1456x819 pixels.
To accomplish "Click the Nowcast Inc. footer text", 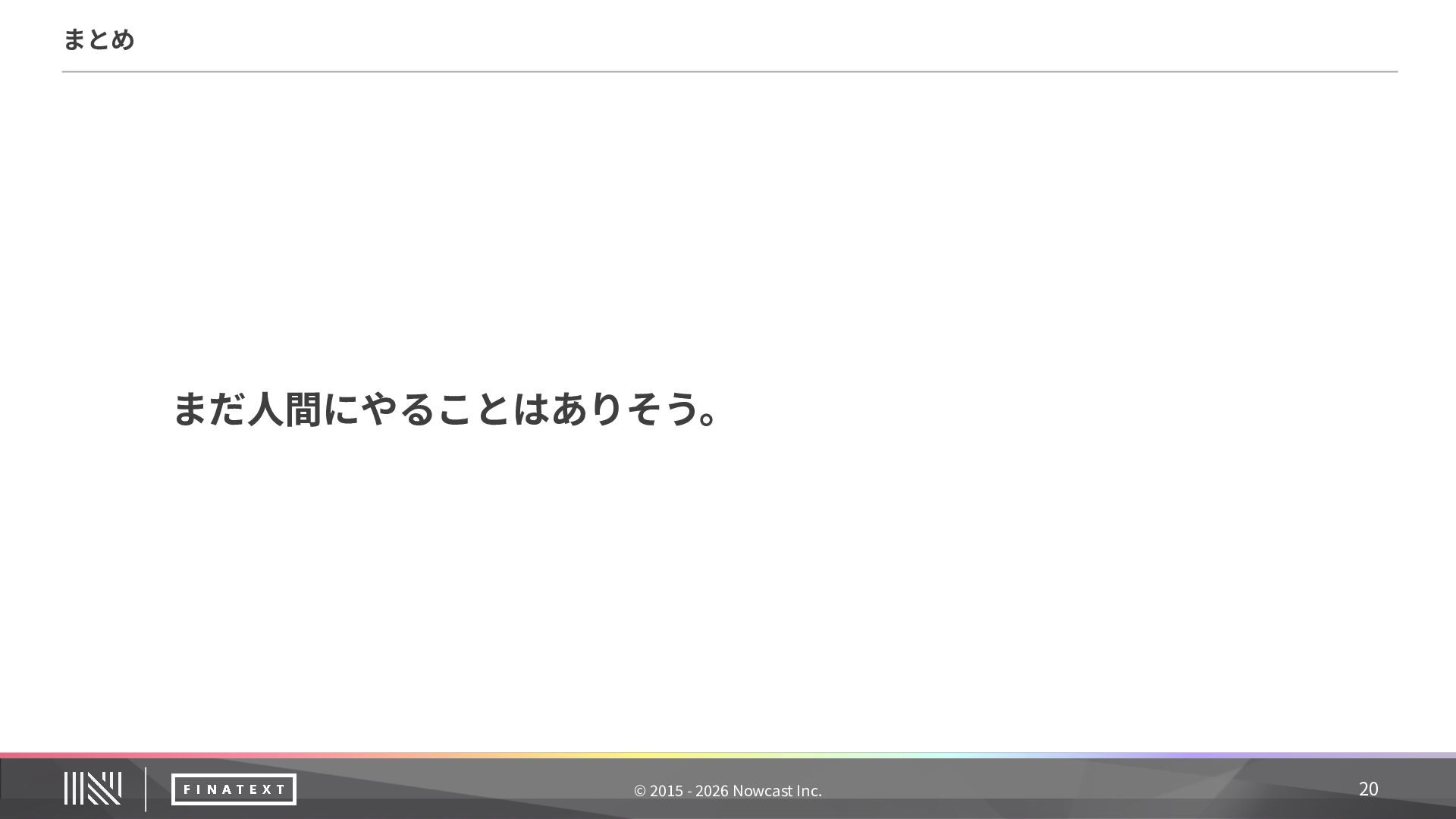I will 777,791.
